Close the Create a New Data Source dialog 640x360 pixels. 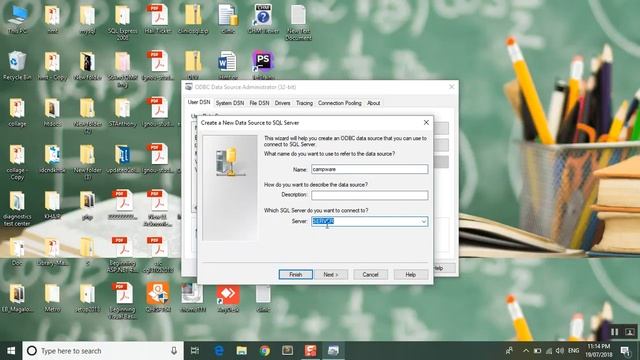coord(426,122)
